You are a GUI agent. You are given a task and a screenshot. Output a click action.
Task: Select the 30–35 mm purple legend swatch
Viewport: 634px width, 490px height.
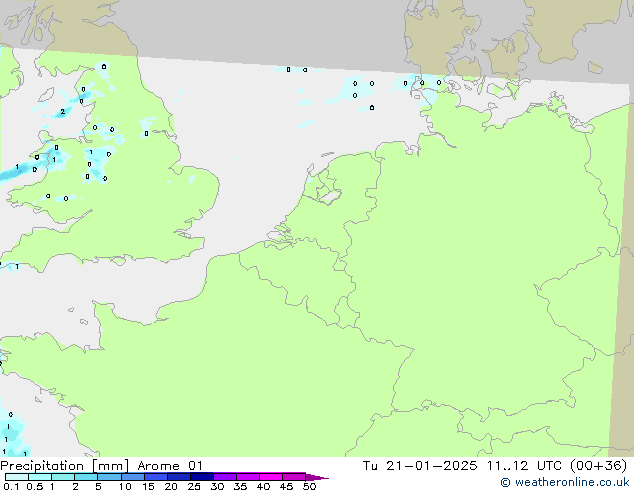[x=225, y=477]
